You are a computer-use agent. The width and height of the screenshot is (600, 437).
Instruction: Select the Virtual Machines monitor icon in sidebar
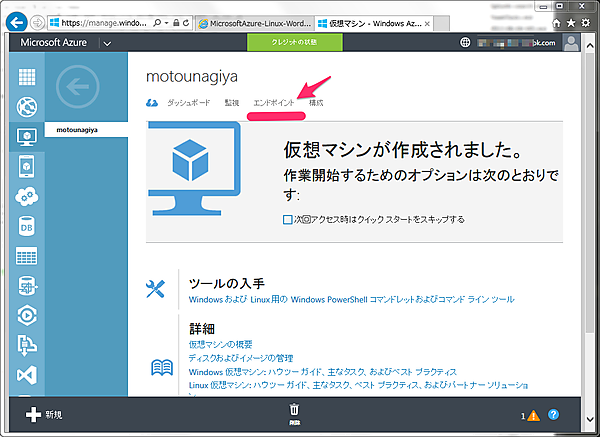(27, 137)
